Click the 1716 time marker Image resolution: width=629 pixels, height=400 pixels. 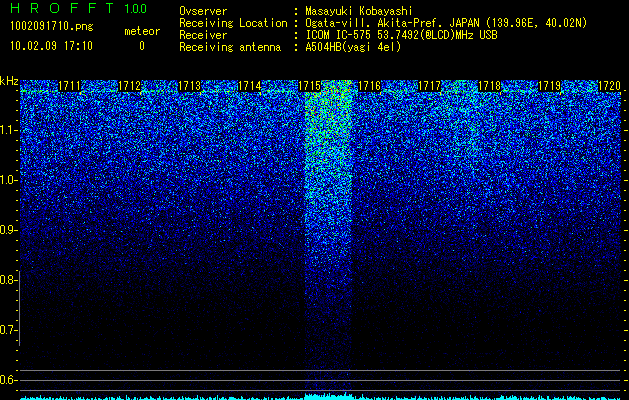click(369, 86)
